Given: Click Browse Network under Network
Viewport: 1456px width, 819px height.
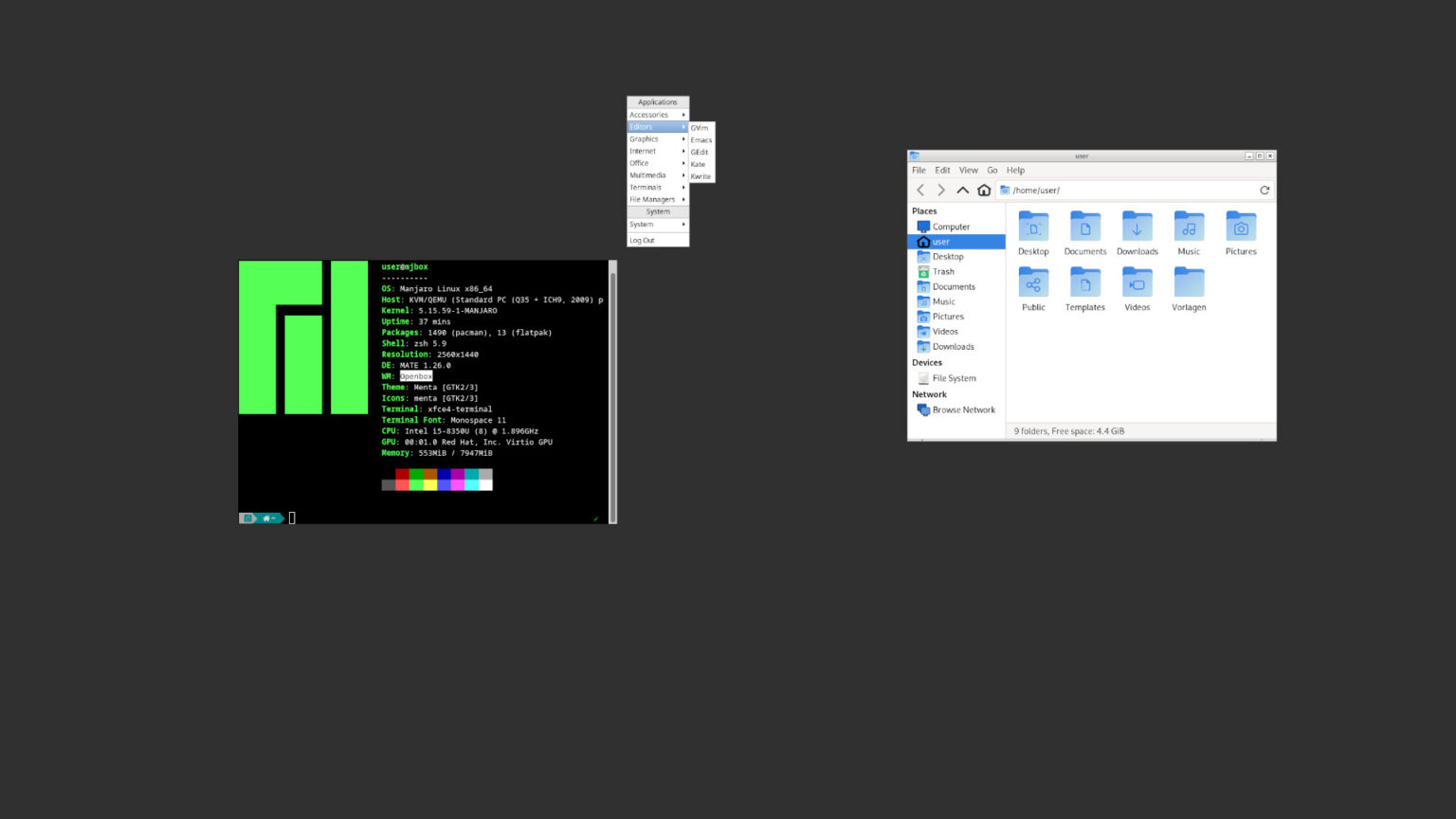Looking at the screenshot, I should point(962,409).
